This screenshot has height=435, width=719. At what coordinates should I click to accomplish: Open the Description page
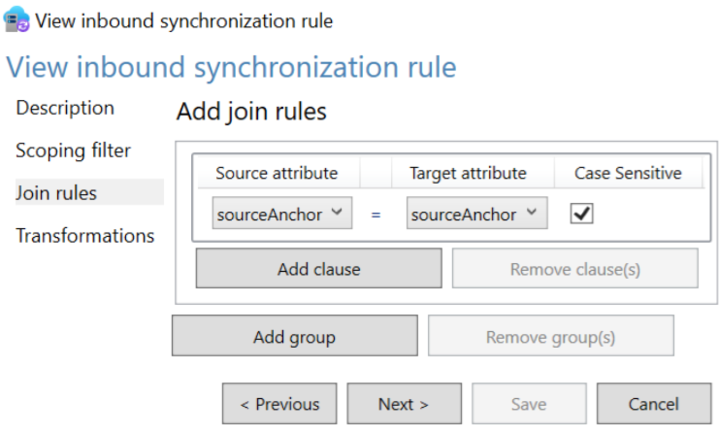[x=65, y=108]
